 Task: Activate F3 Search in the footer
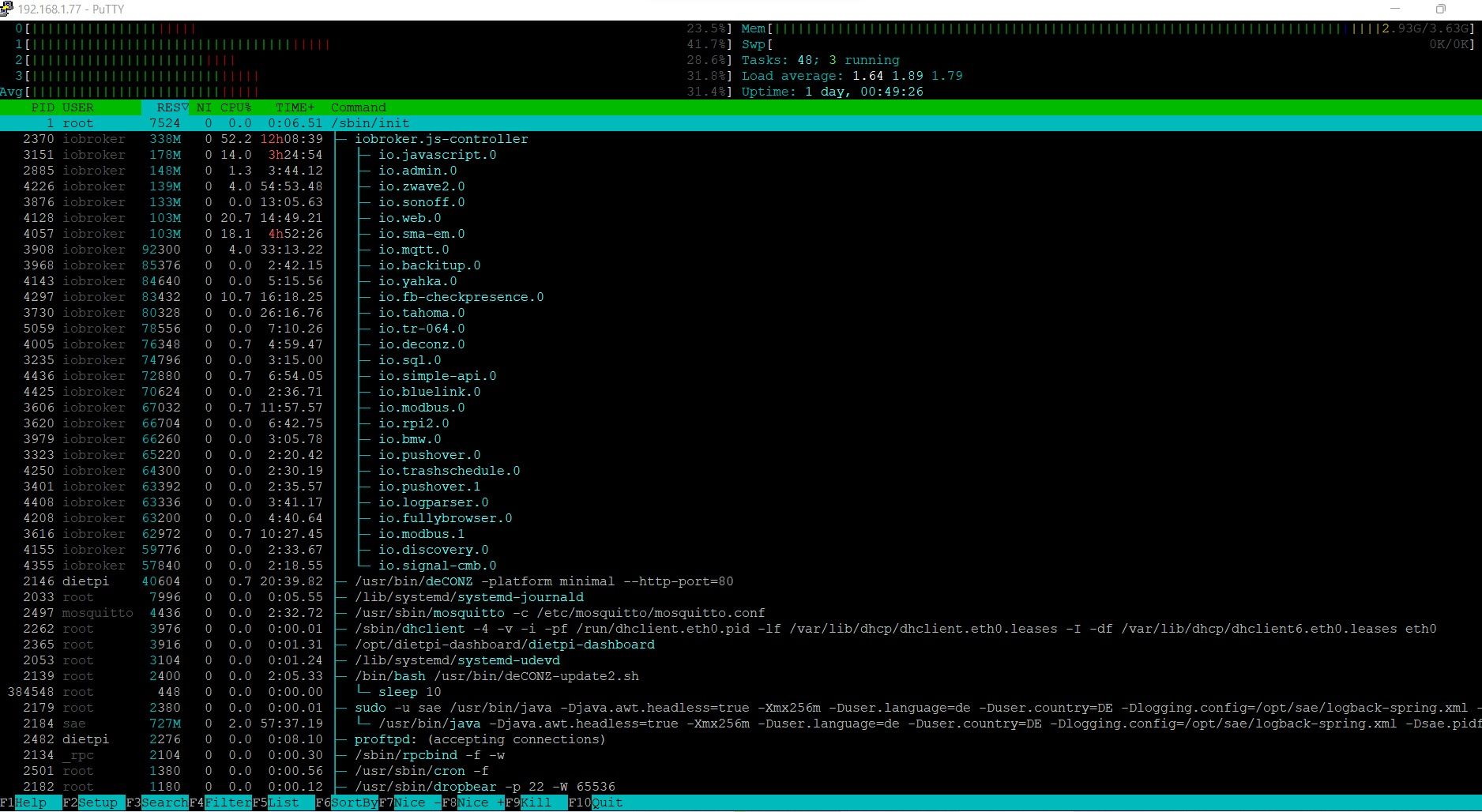tap(157, 803)
